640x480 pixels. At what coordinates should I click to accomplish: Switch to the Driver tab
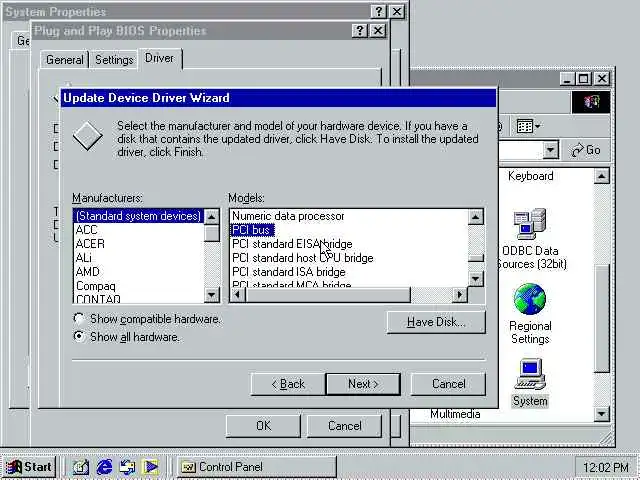(x=160, y=58)
